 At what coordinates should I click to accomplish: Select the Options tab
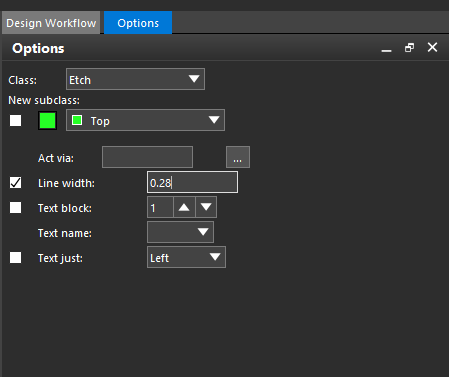[x=138, y=23]
